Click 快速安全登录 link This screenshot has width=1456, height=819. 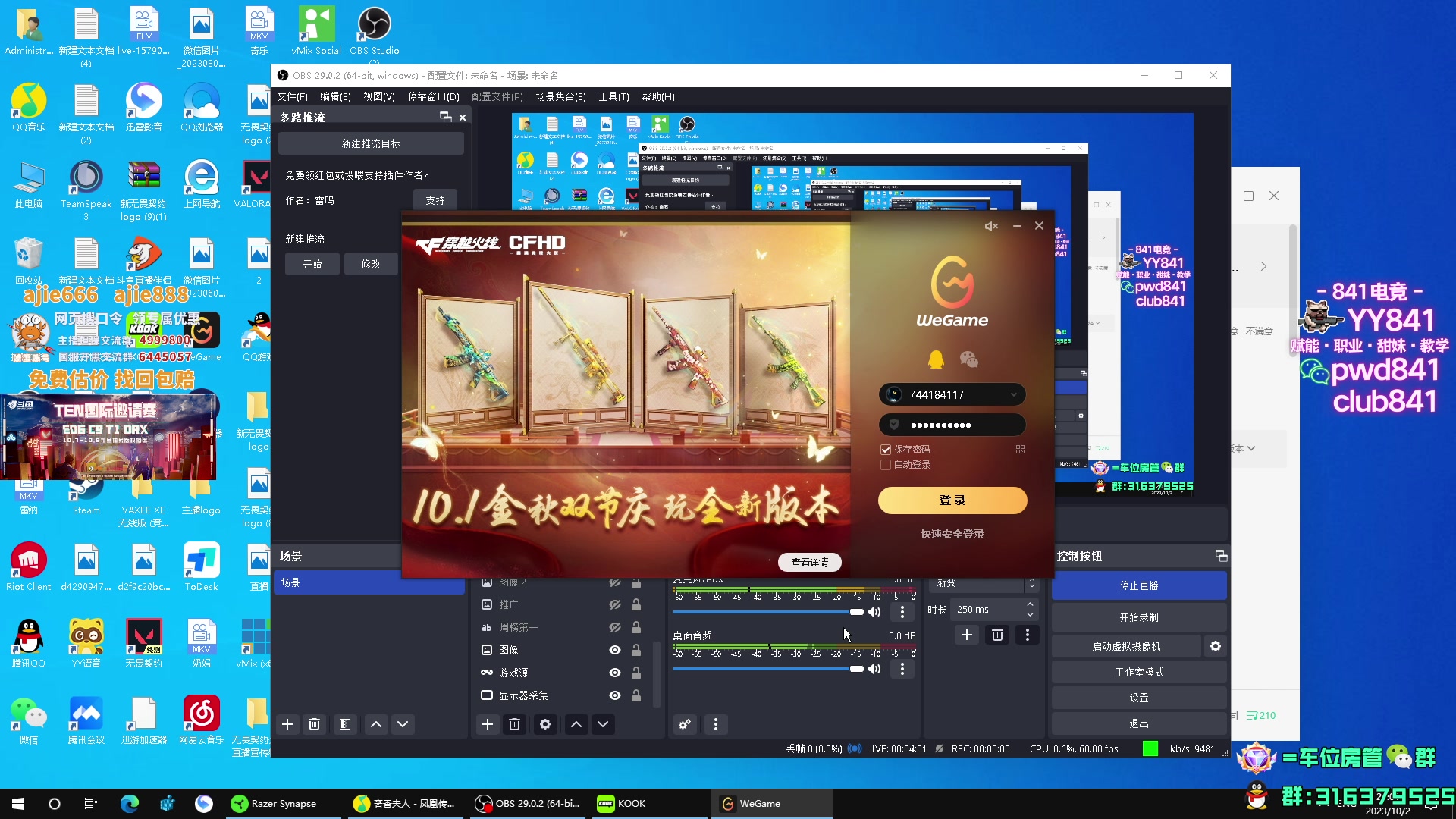[952, 534]
